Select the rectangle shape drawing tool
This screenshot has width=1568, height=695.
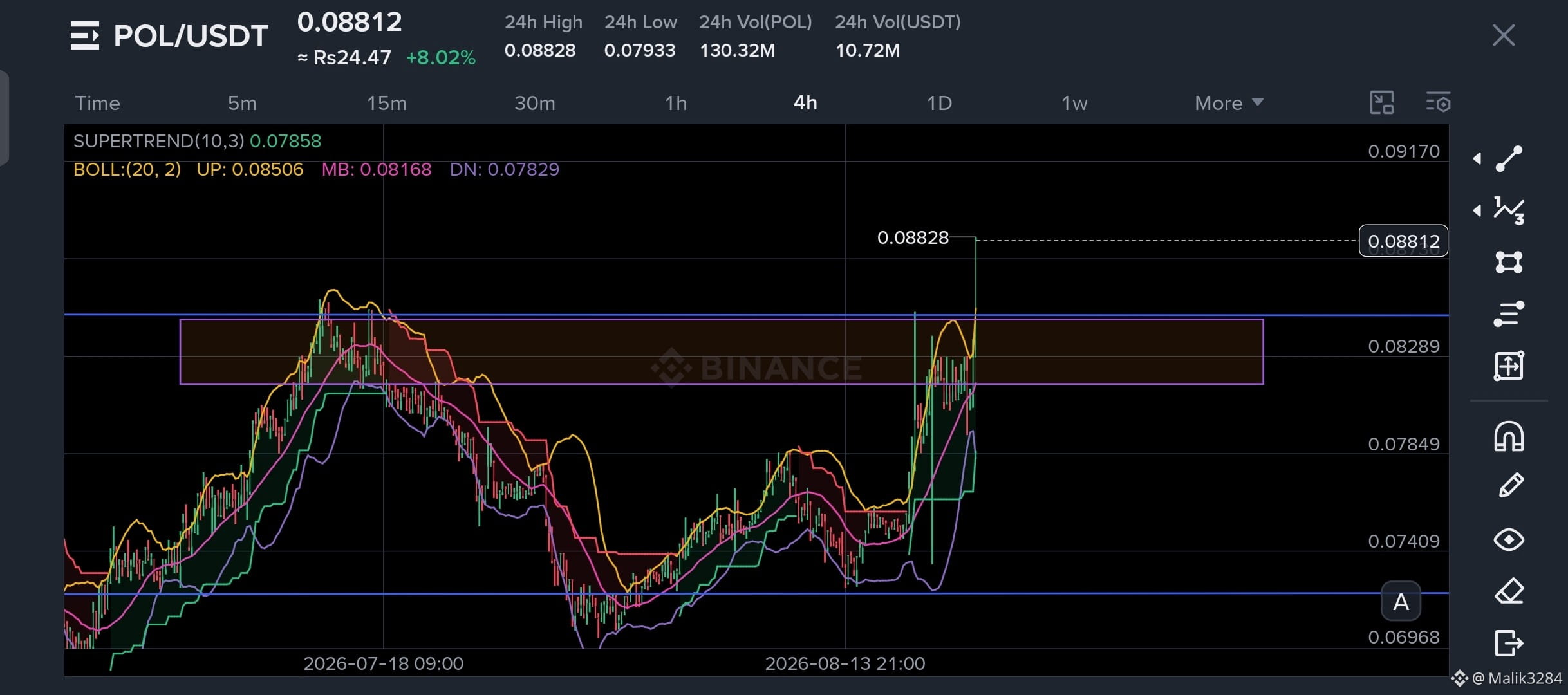click(1509, 262)
